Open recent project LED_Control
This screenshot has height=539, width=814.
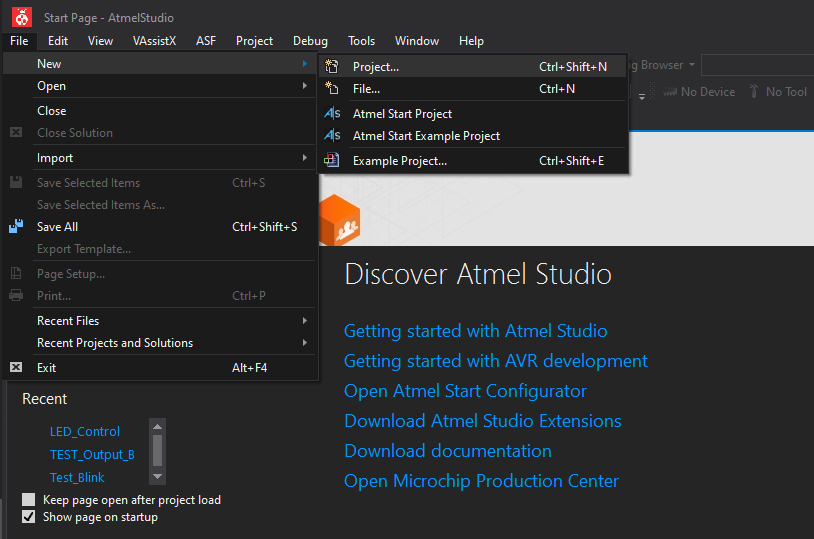(85, 432)
